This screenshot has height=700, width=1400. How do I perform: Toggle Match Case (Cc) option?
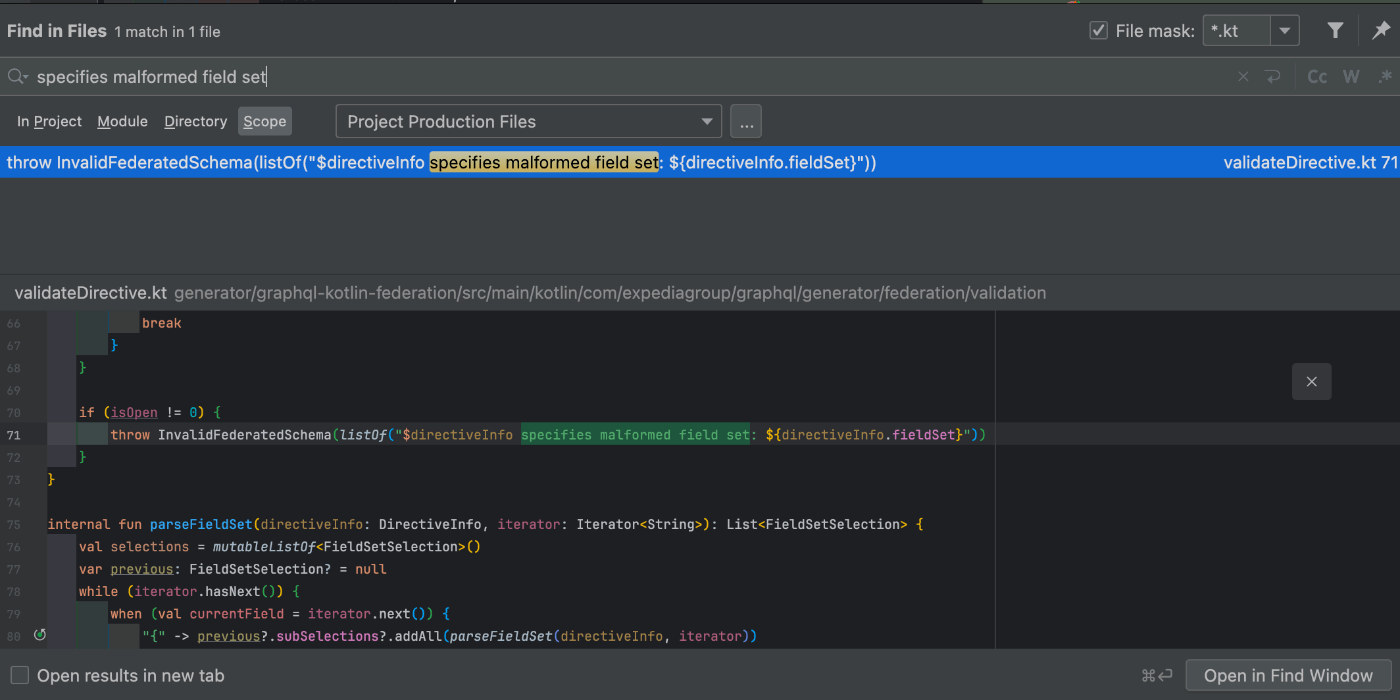(x=1318, y=77)
